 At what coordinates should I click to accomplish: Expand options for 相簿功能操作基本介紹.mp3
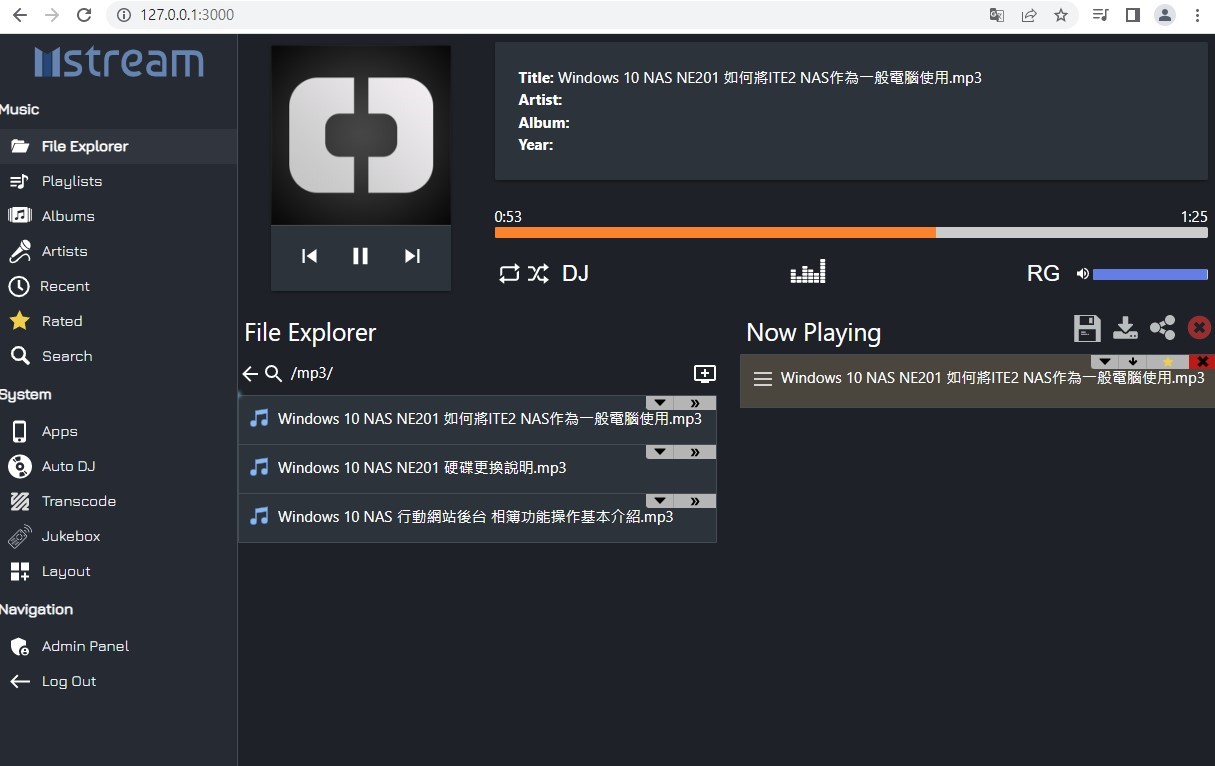[659, 500]
